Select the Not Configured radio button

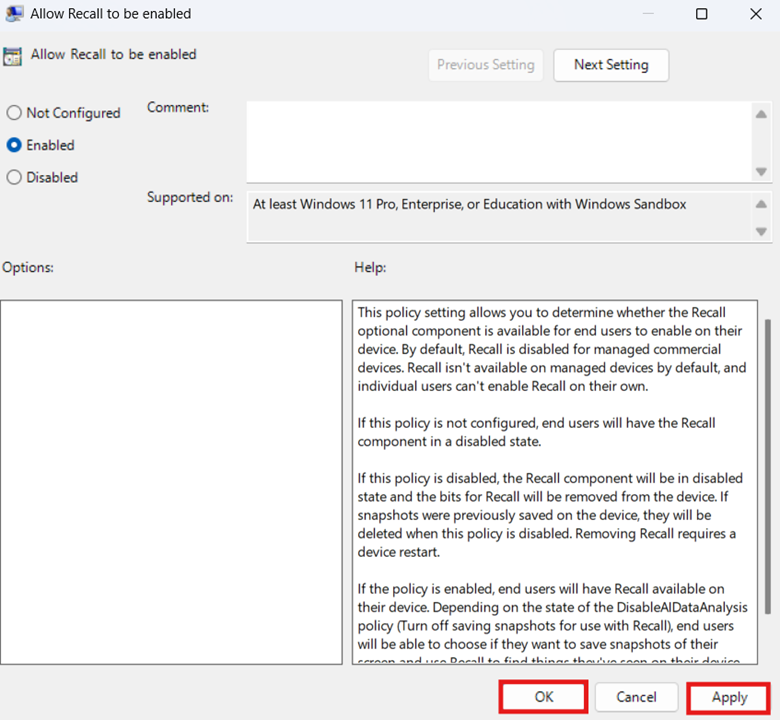coord(15,113)
